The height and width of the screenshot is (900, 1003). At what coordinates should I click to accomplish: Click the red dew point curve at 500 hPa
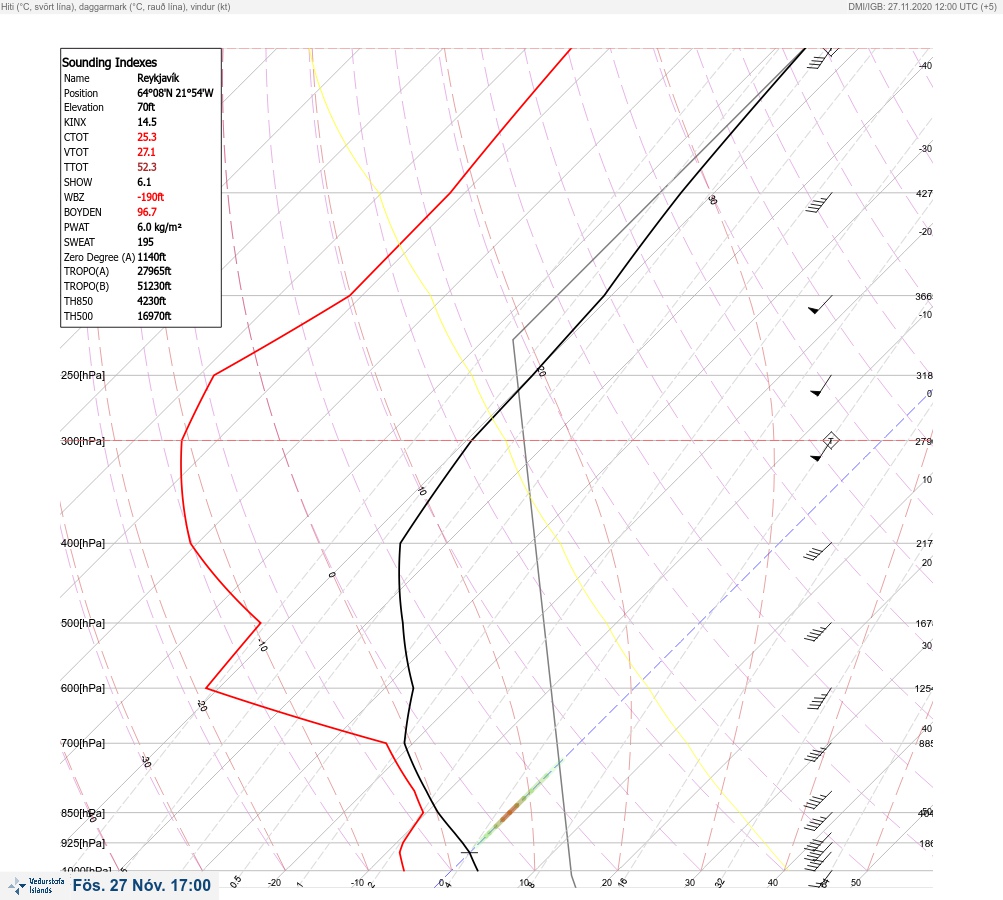pos(260,623)
